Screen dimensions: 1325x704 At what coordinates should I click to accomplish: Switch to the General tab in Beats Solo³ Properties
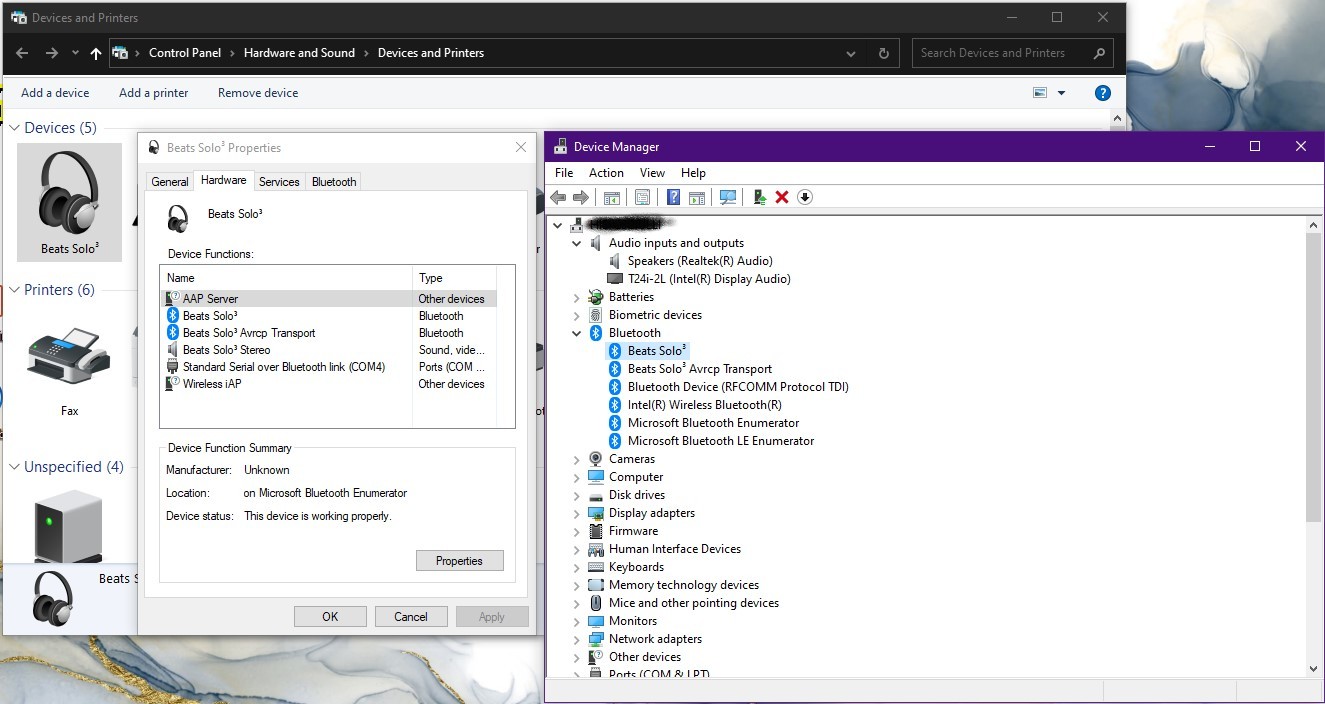coord(170,182)
